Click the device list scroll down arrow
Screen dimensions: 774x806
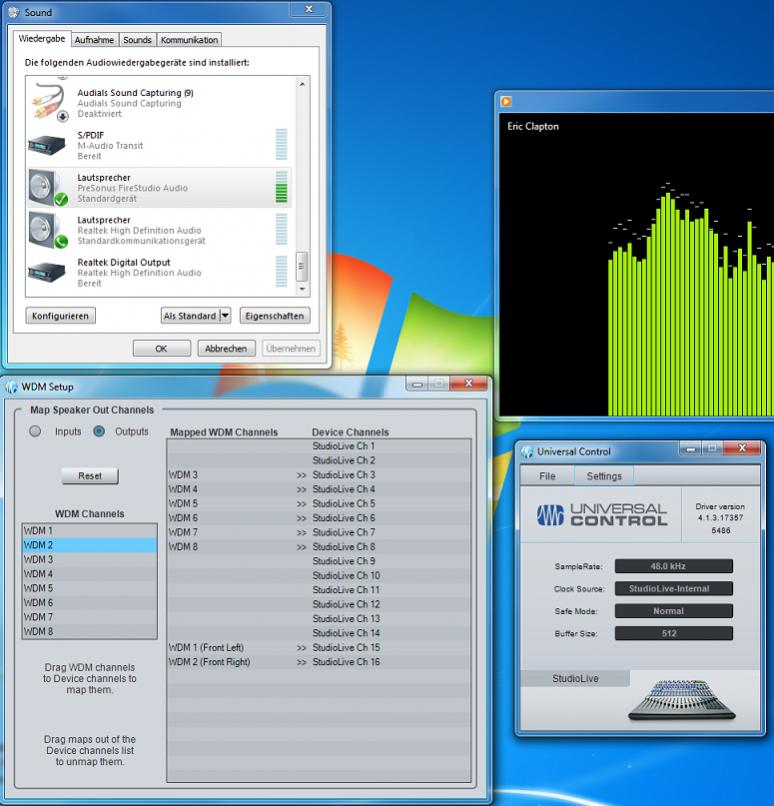coord(302,289)
